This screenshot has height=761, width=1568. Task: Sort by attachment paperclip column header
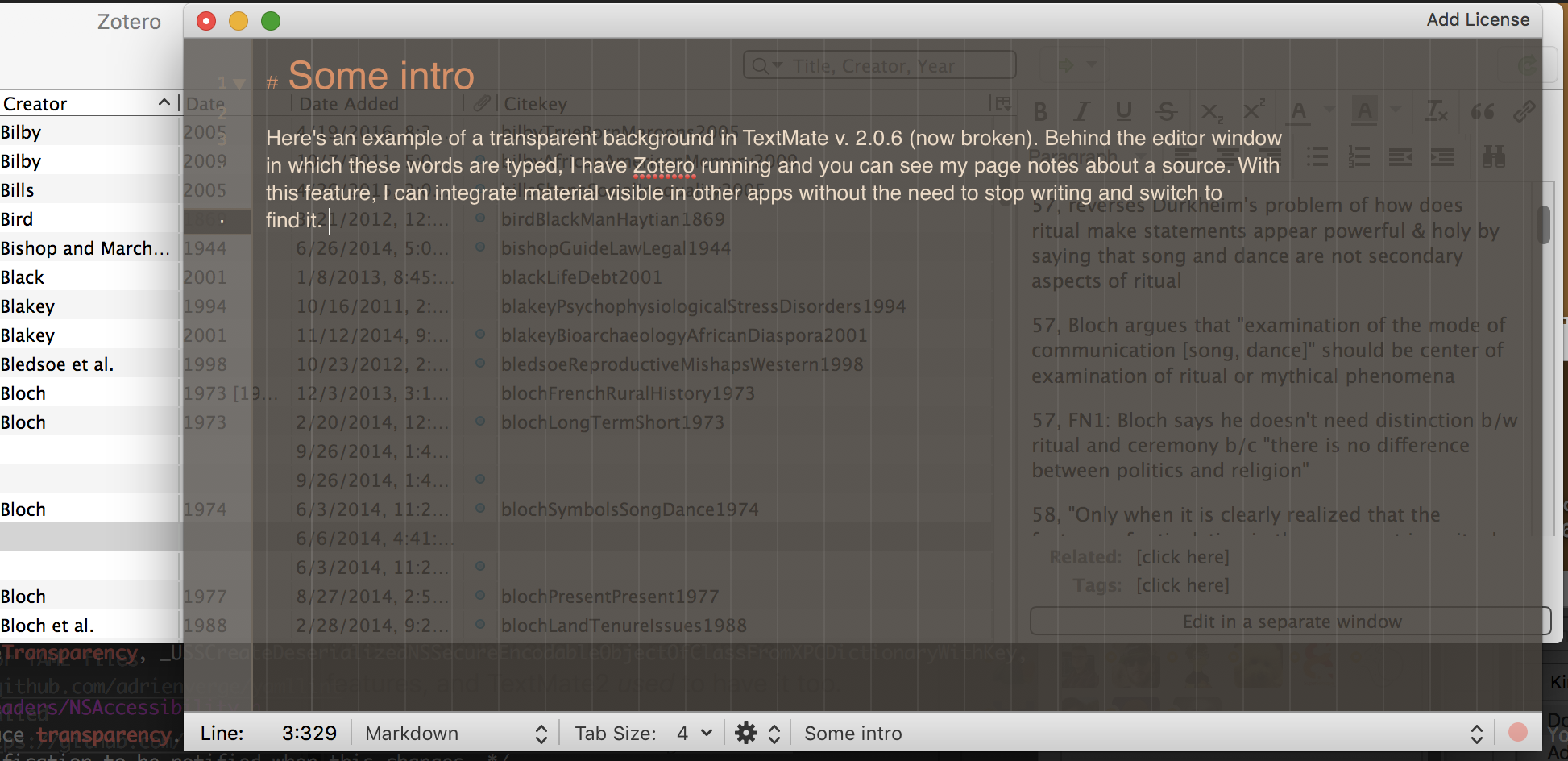482,103
